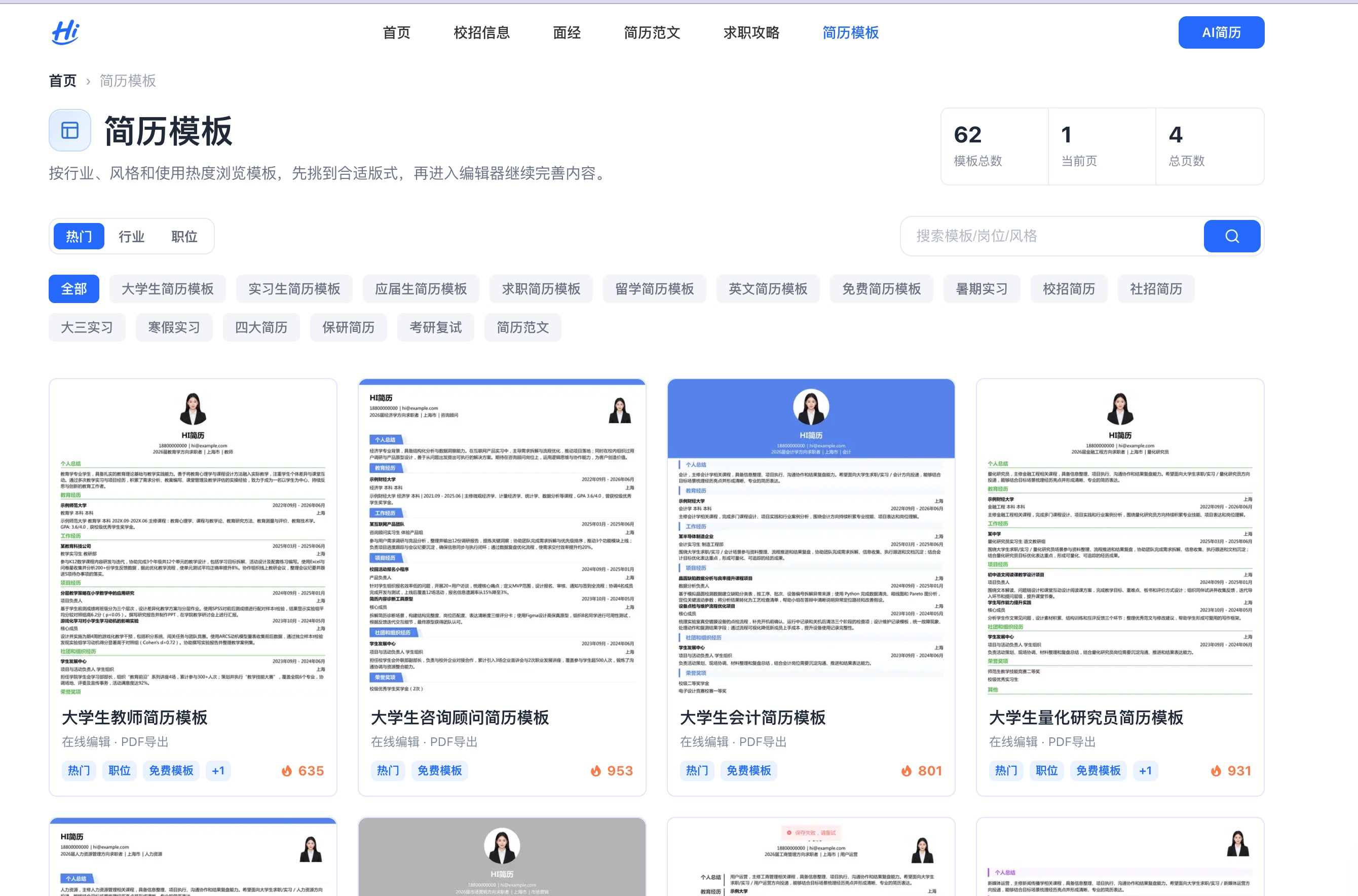Screen dimensions: 1358x896
Task: Click +1 tag on 大学生量化研究员简历模板 card
Action: tap(1146, 771)
